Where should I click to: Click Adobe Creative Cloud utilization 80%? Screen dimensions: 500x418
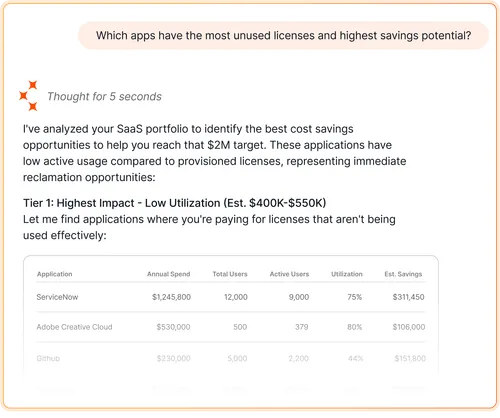point(354,327)
